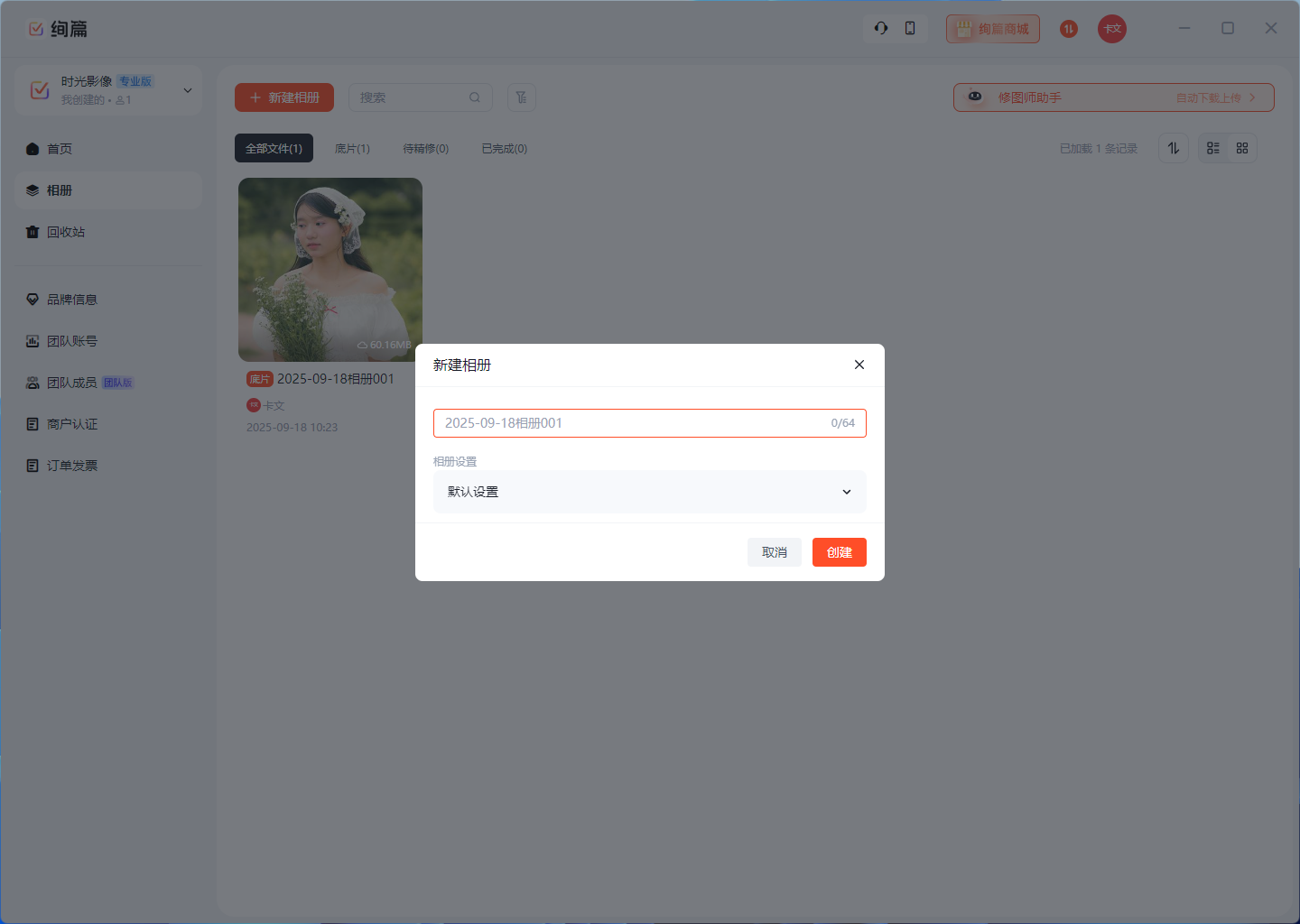Viewport: 1300px width, 924px height.
Task: Open the 2025-09-18相册001 album thumbnail
Action: (330, 270)
